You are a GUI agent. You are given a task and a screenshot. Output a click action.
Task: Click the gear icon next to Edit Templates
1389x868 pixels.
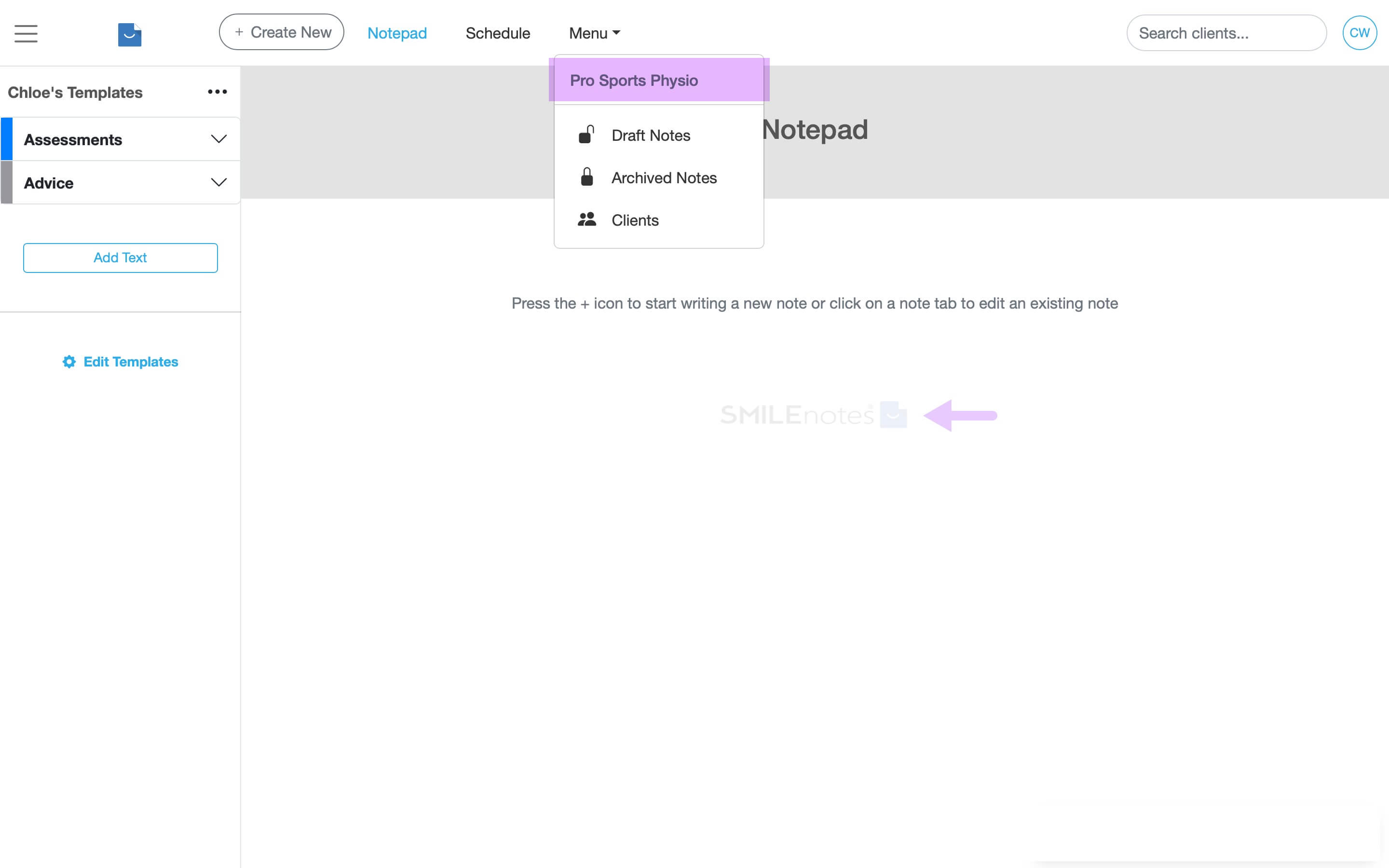[x=68, y=362]
